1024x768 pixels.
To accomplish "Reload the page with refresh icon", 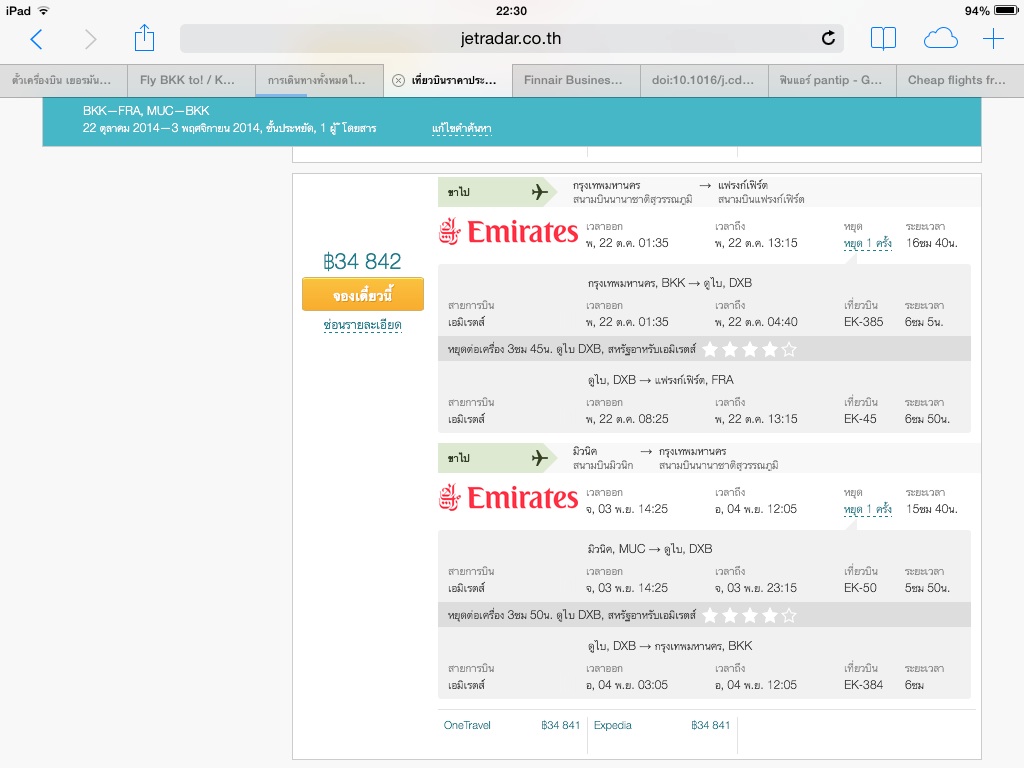I will (x=828, y=39).
